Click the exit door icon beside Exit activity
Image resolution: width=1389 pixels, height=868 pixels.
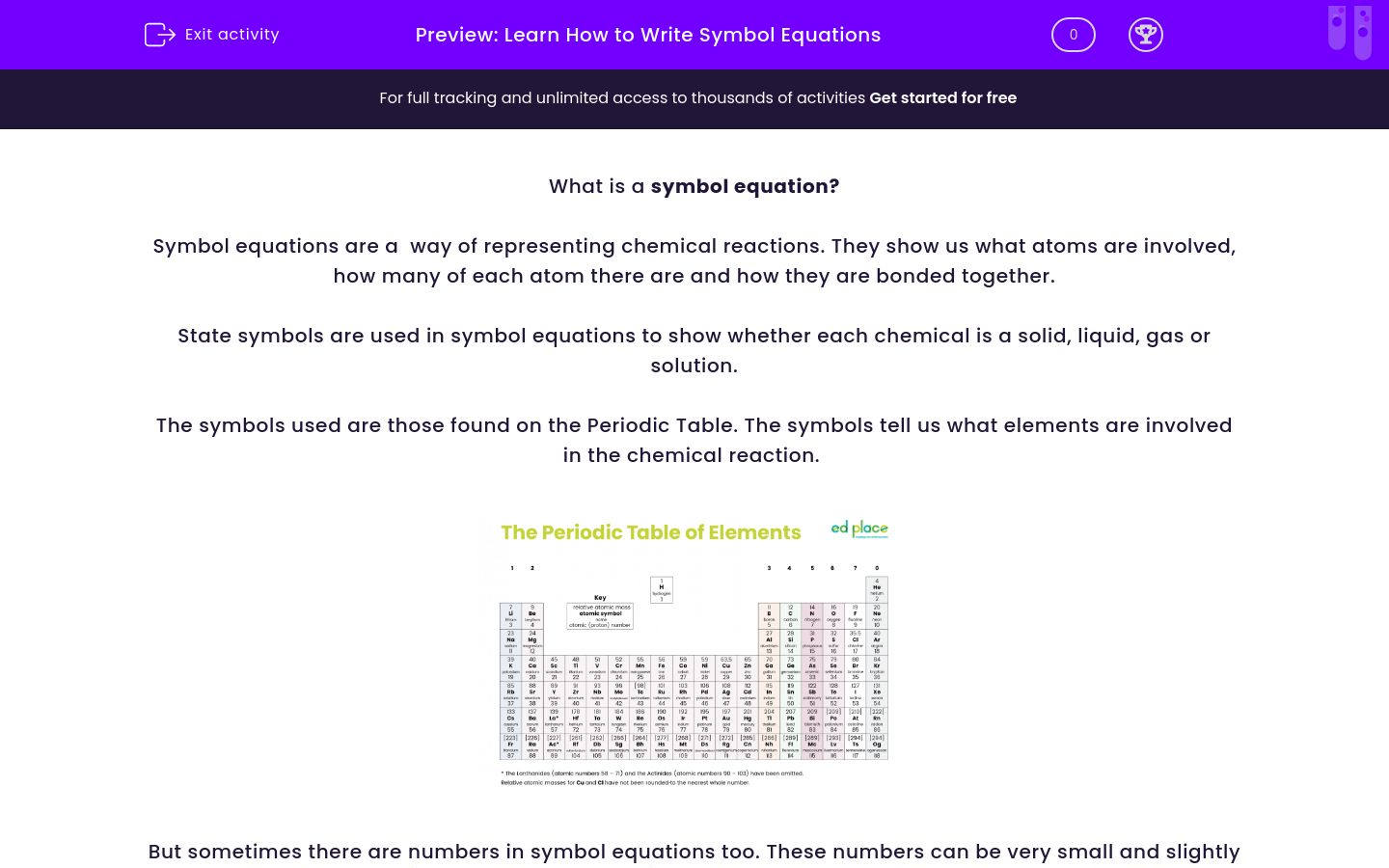point(160,35)
